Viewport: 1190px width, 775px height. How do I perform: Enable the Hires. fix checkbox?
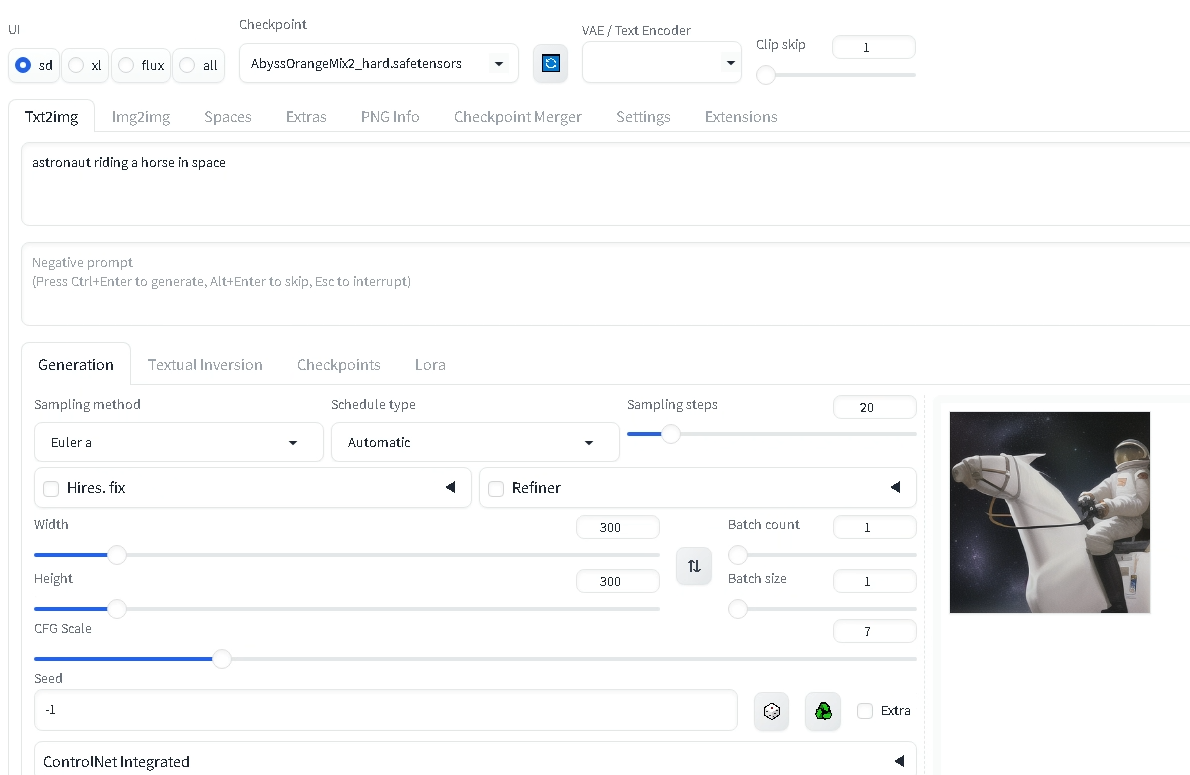point(51,489)
